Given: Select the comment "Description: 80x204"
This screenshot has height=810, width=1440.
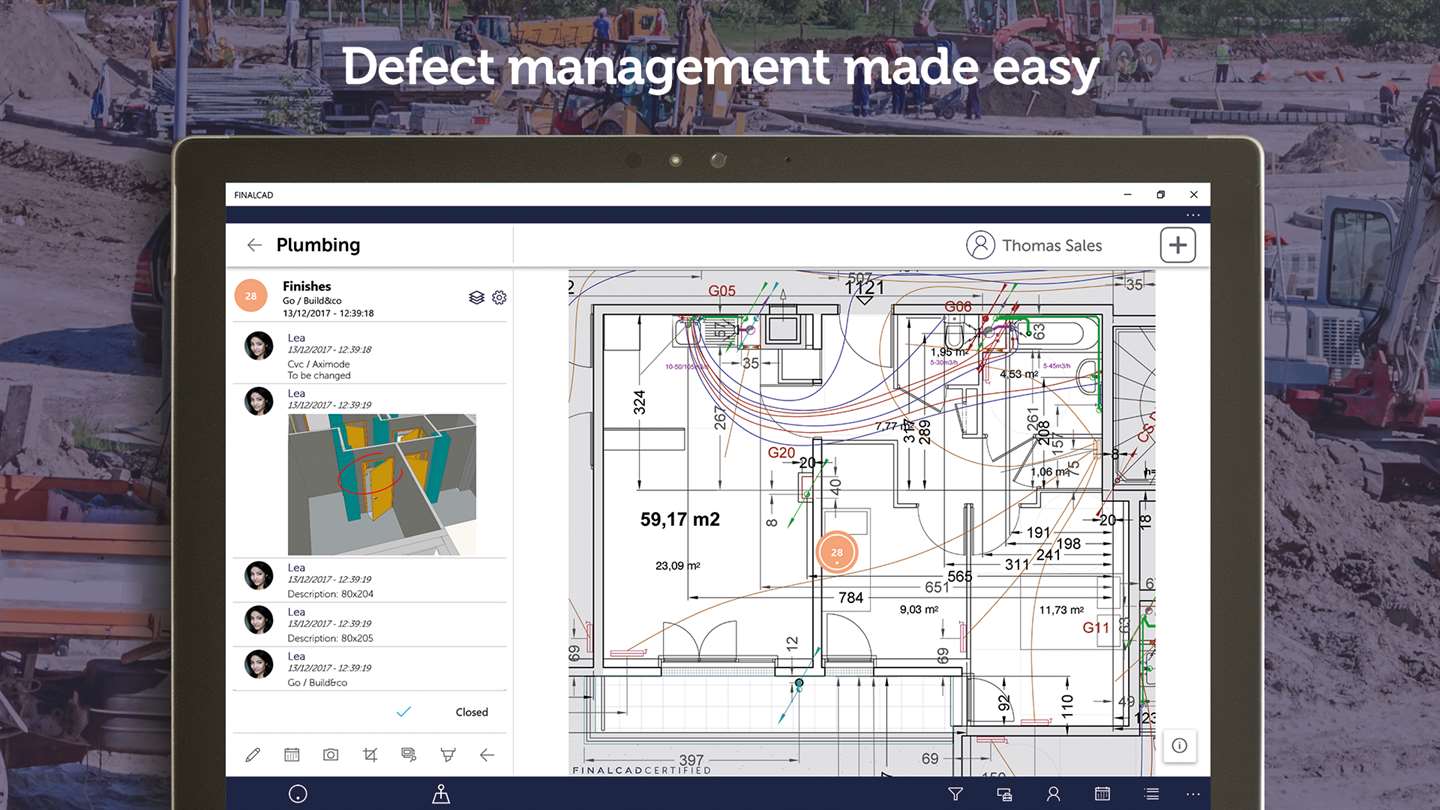Looking at the screenshot, I should tap(330, 594).
